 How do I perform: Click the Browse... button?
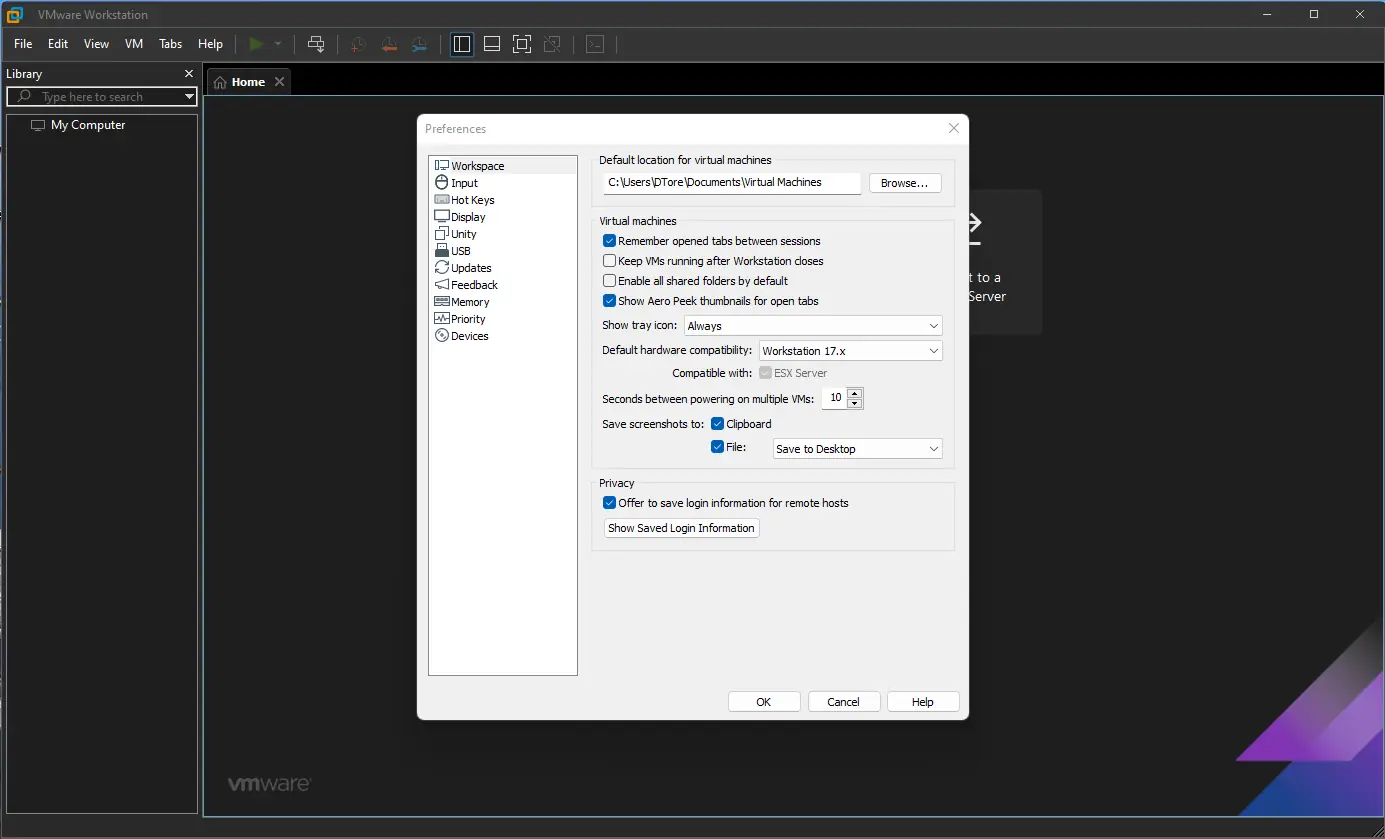(x=905, y=183)
